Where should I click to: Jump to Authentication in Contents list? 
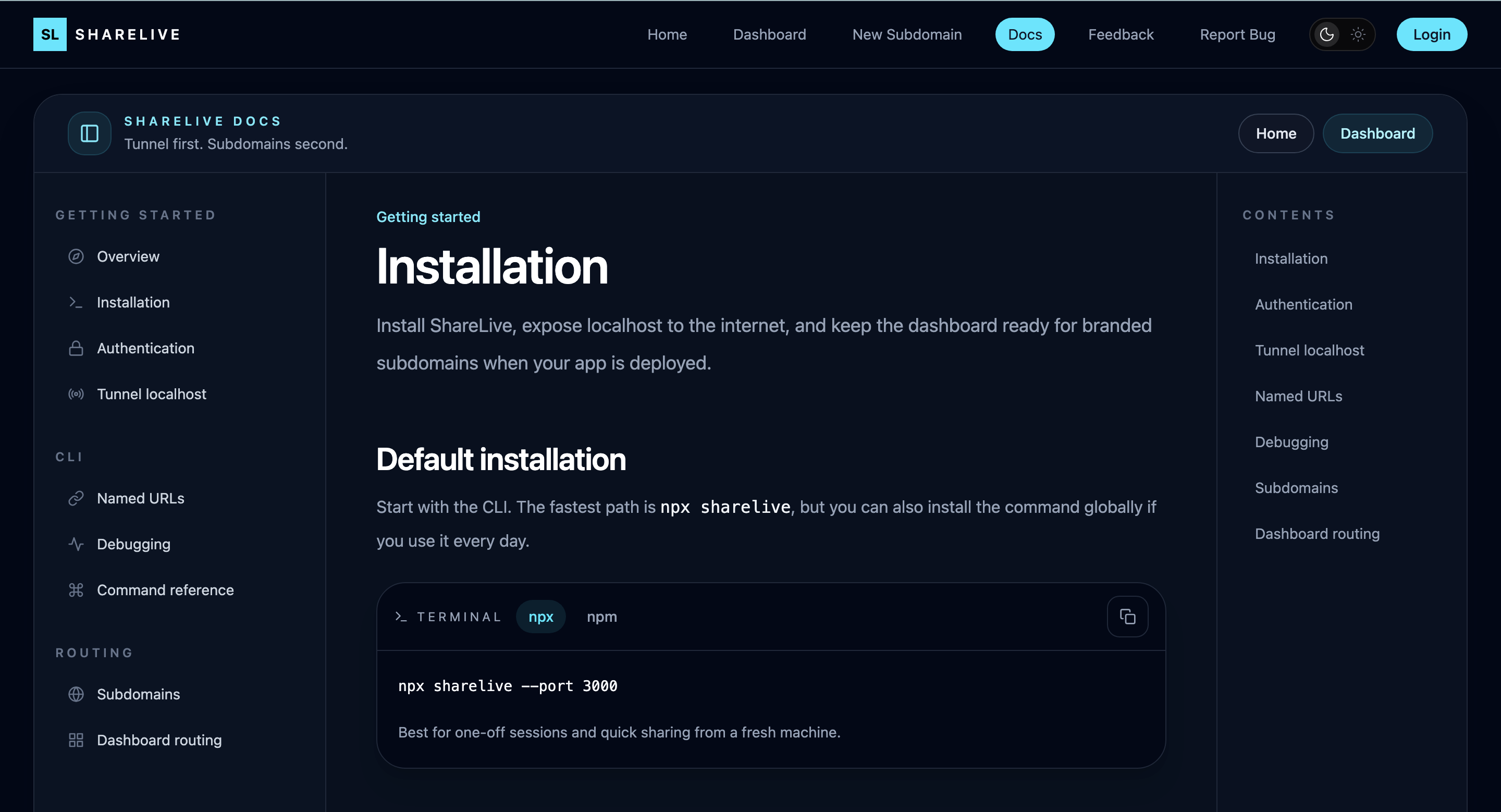click(1303, 305)
